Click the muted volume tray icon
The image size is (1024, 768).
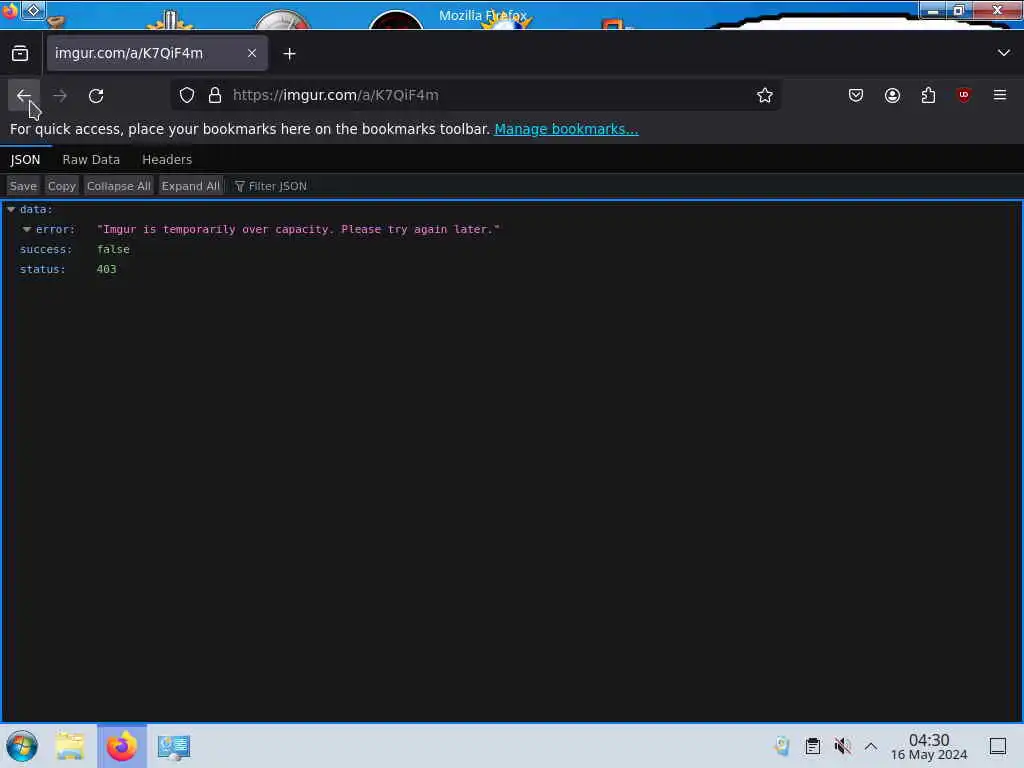coord(842,746)
